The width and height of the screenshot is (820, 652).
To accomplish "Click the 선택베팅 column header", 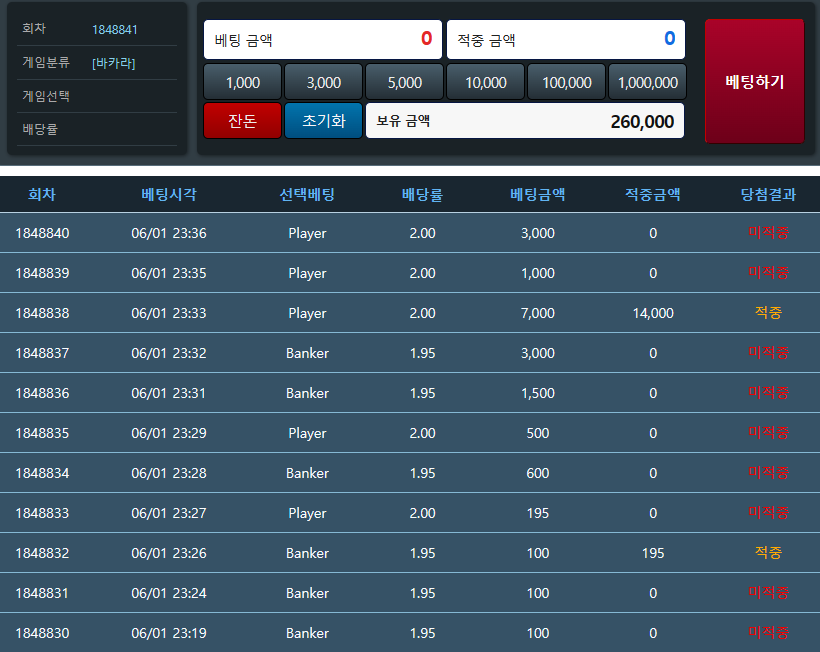I will 307,195.
